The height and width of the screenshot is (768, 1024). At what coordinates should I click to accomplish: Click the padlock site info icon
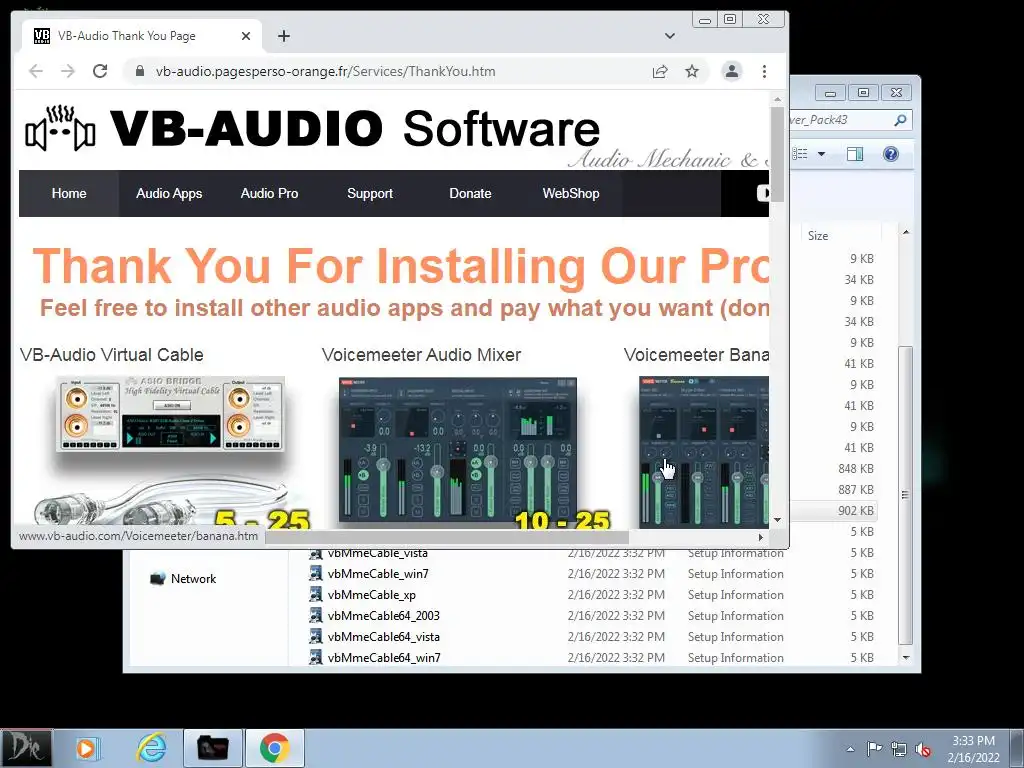click(x=140, y=71)
